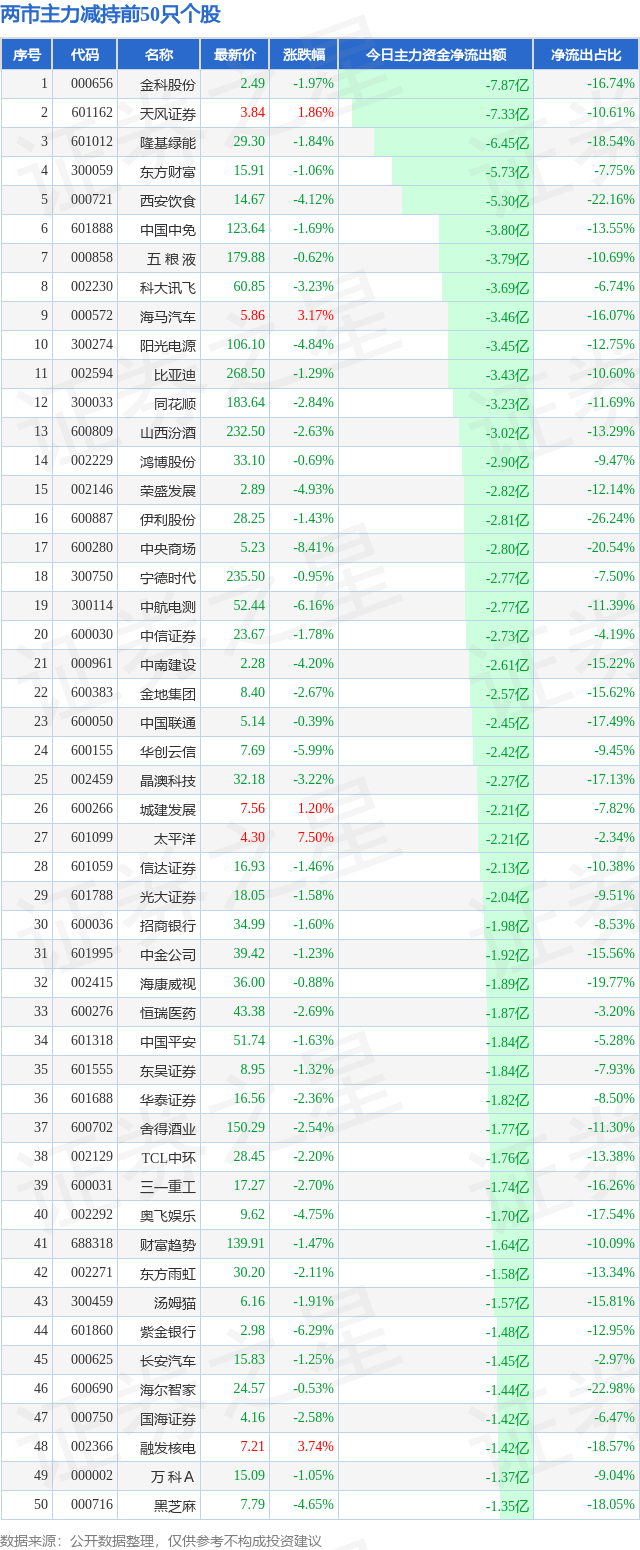Click 中央商场 change -8.41%
The width and height of the screenshot is (640, 1550).
coord(313,548)
